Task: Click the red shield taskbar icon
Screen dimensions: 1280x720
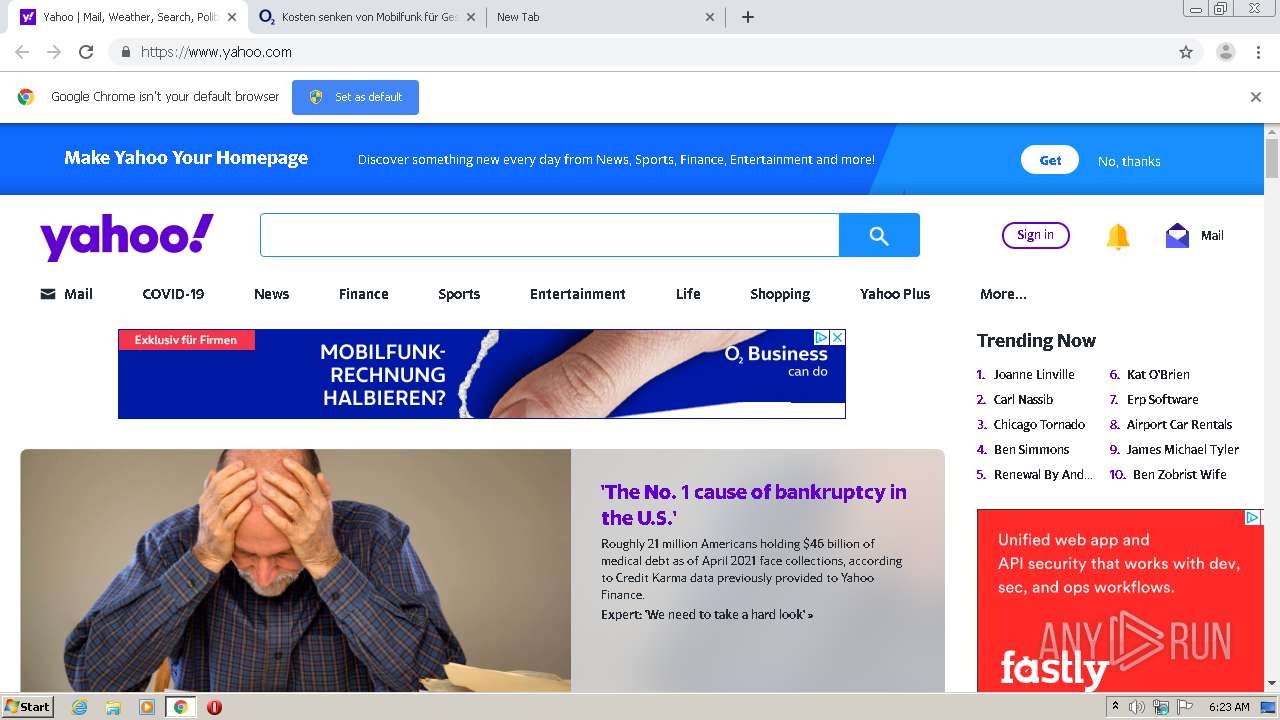Action: pyautogui.click(x=214, y=707)
